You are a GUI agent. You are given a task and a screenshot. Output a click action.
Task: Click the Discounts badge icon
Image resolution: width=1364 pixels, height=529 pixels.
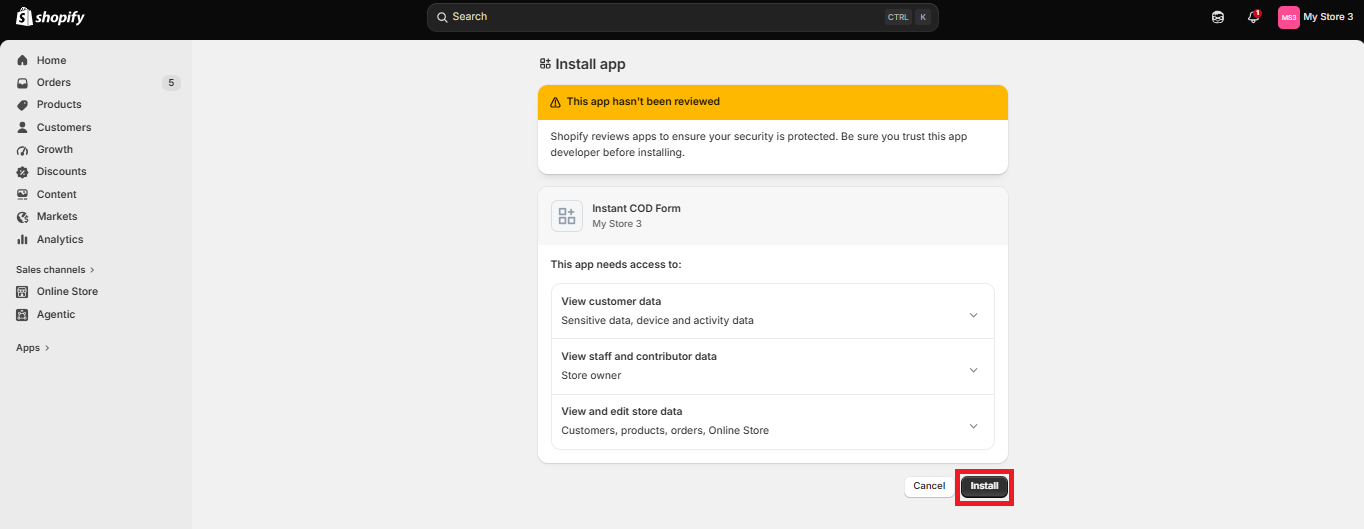(x=23, y=172)
